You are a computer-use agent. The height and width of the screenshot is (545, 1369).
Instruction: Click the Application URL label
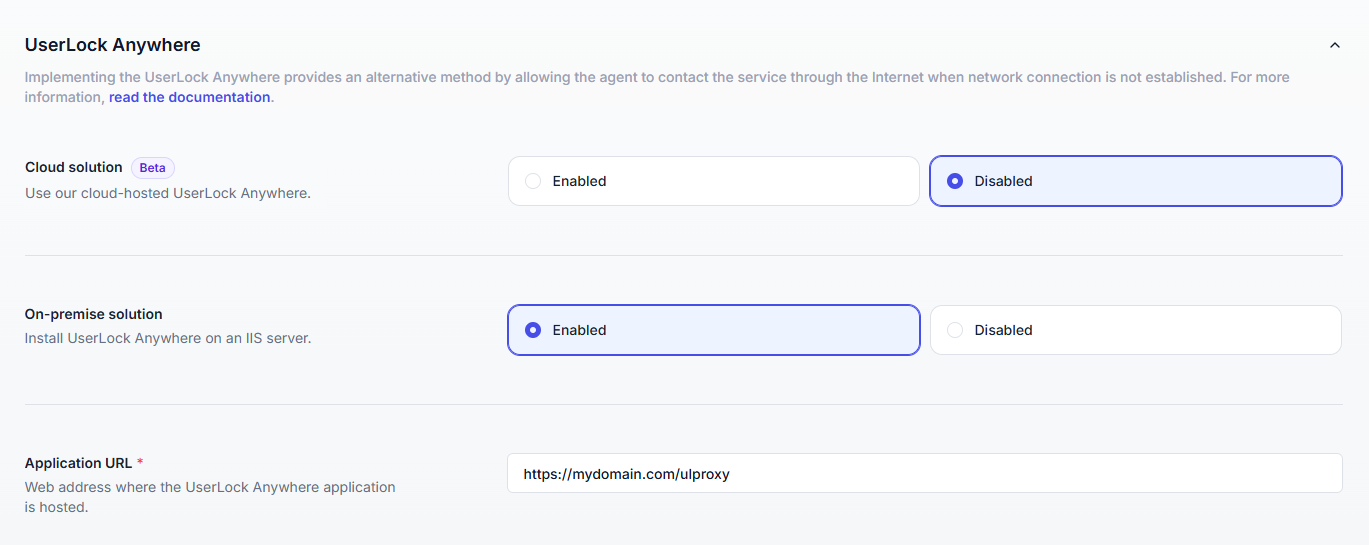point(78,463)
